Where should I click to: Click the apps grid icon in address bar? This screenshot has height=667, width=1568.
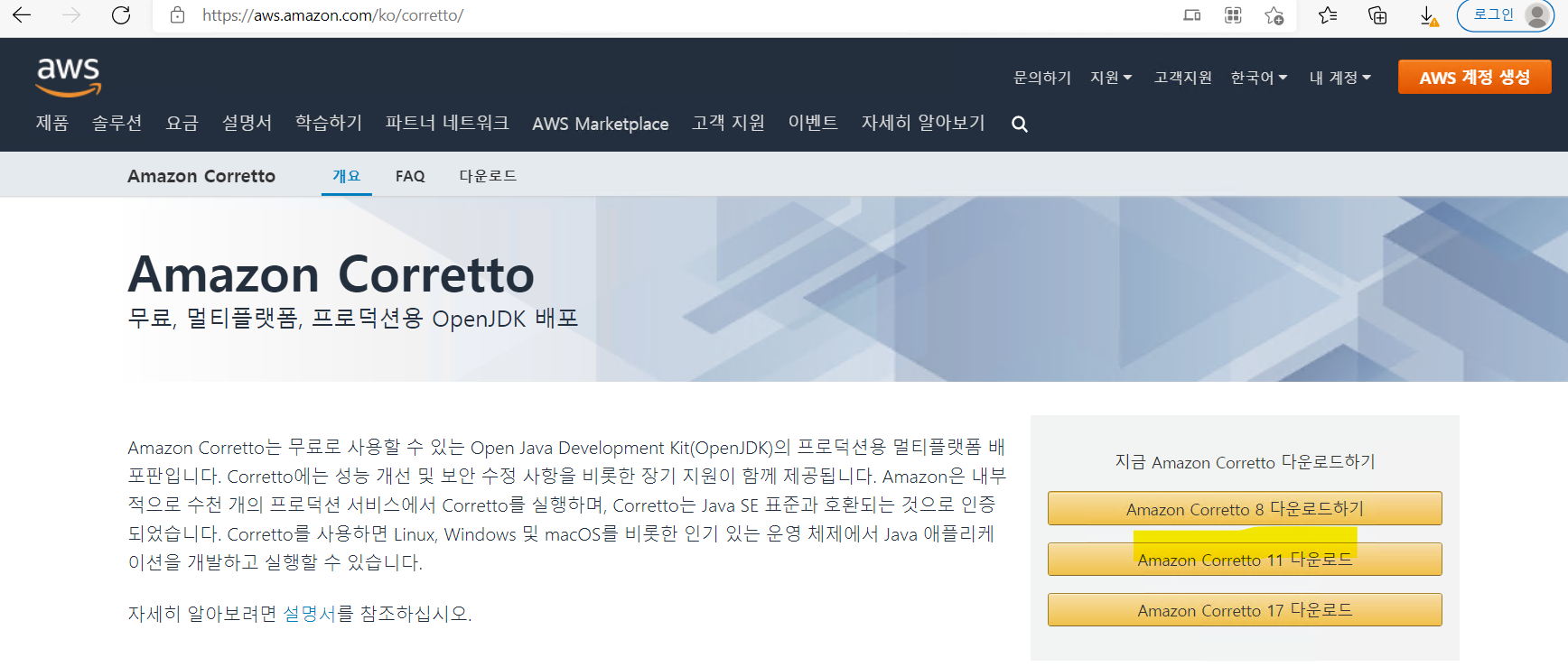1233,15
